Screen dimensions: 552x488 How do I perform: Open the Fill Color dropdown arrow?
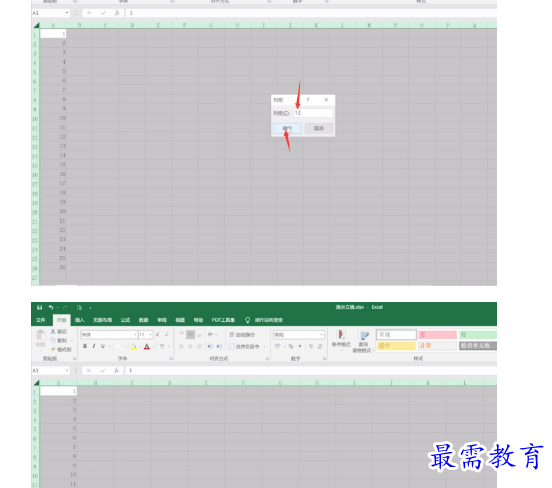point(140,347)
